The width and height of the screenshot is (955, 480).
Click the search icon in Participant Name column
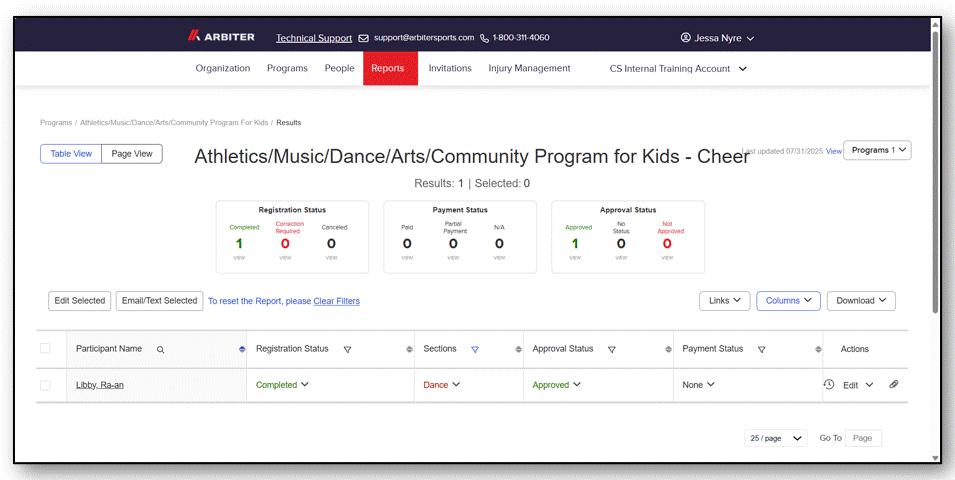[161, 350]
